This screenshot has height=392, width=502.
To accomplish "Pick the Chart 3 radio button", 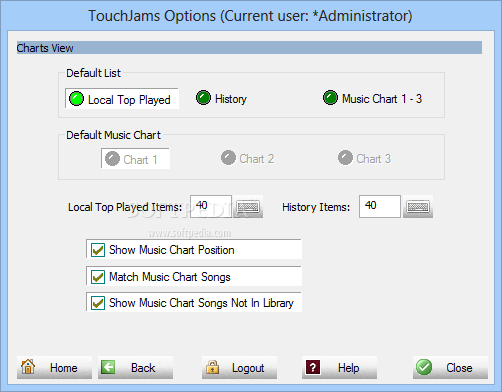I will (x=364, y=158).
